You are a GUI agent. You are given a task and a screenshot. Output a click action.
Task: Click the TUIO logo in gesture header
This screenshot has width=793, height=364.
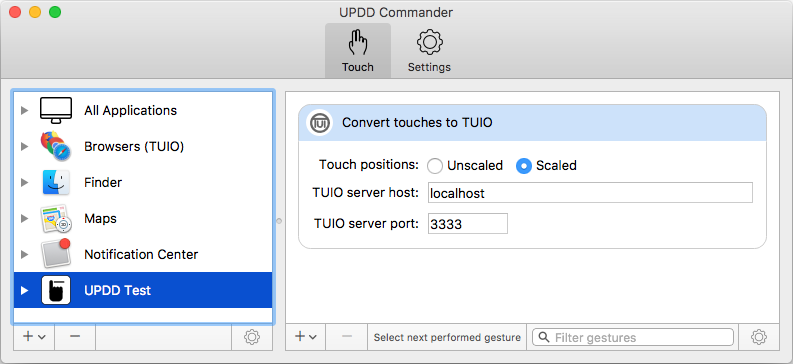(x=320, y=122)
